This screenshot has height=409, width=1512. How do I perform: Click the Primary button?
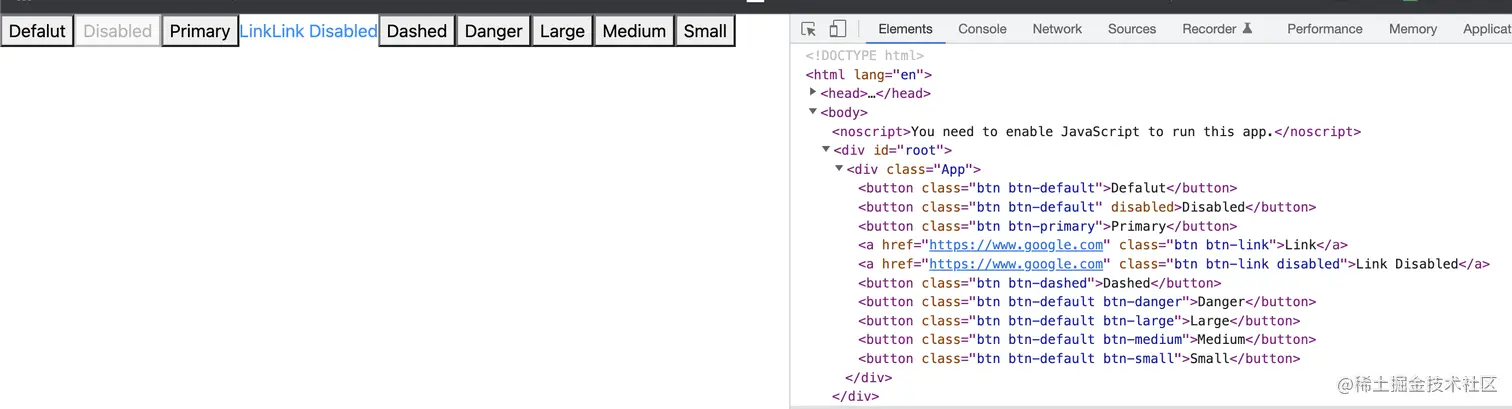point(200,31)
